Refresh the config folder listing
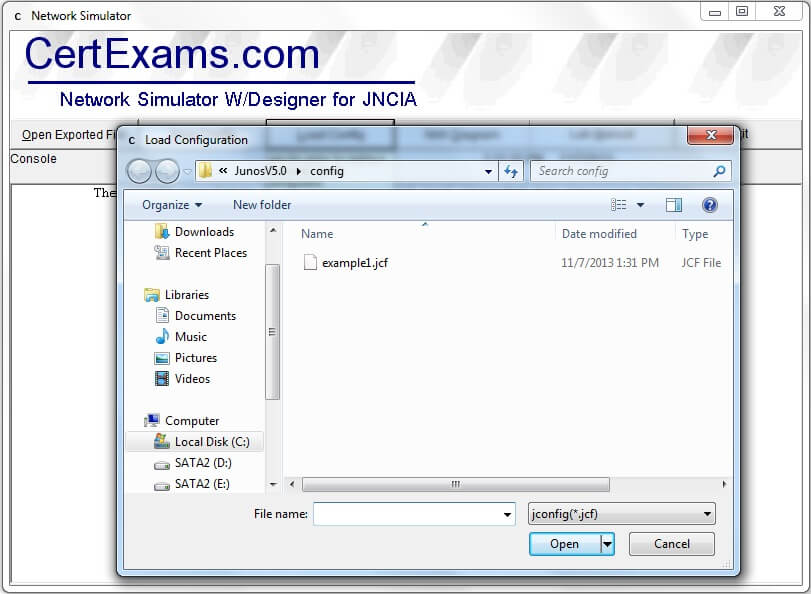The height and width of the screenshot is (594, 811). coord(511,171)
